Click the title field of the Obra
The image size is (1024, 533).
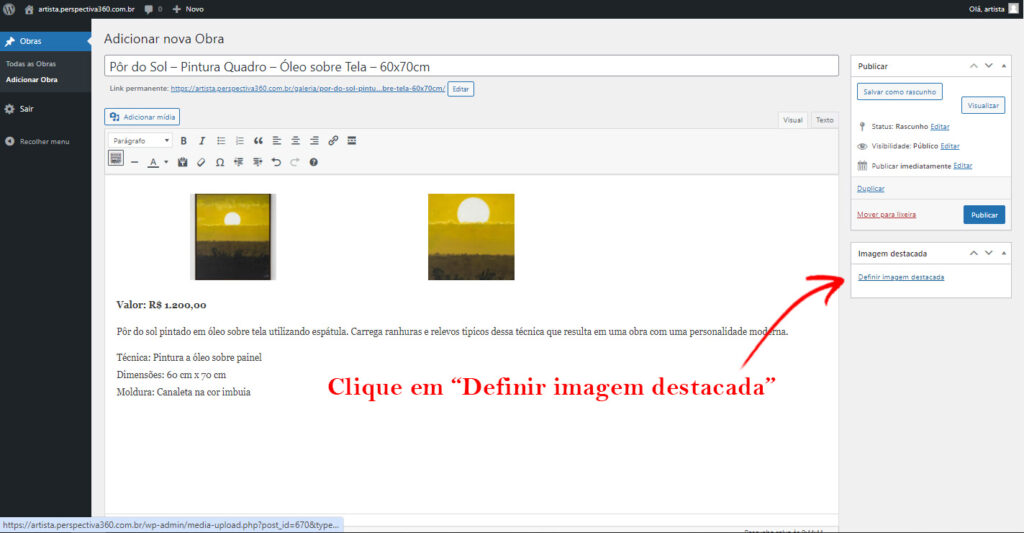[471, 66]
